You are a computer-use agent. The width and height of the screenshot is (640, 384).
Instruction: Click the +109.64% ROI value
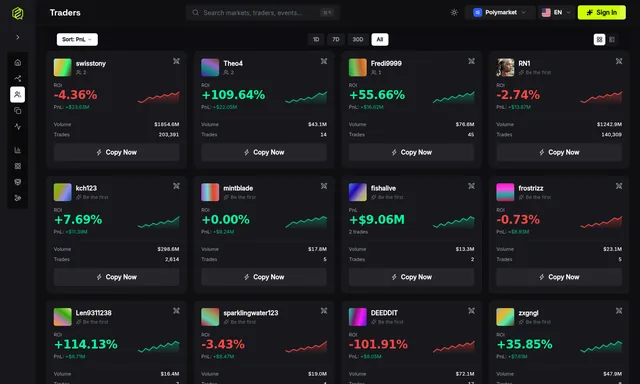point(233,95)
